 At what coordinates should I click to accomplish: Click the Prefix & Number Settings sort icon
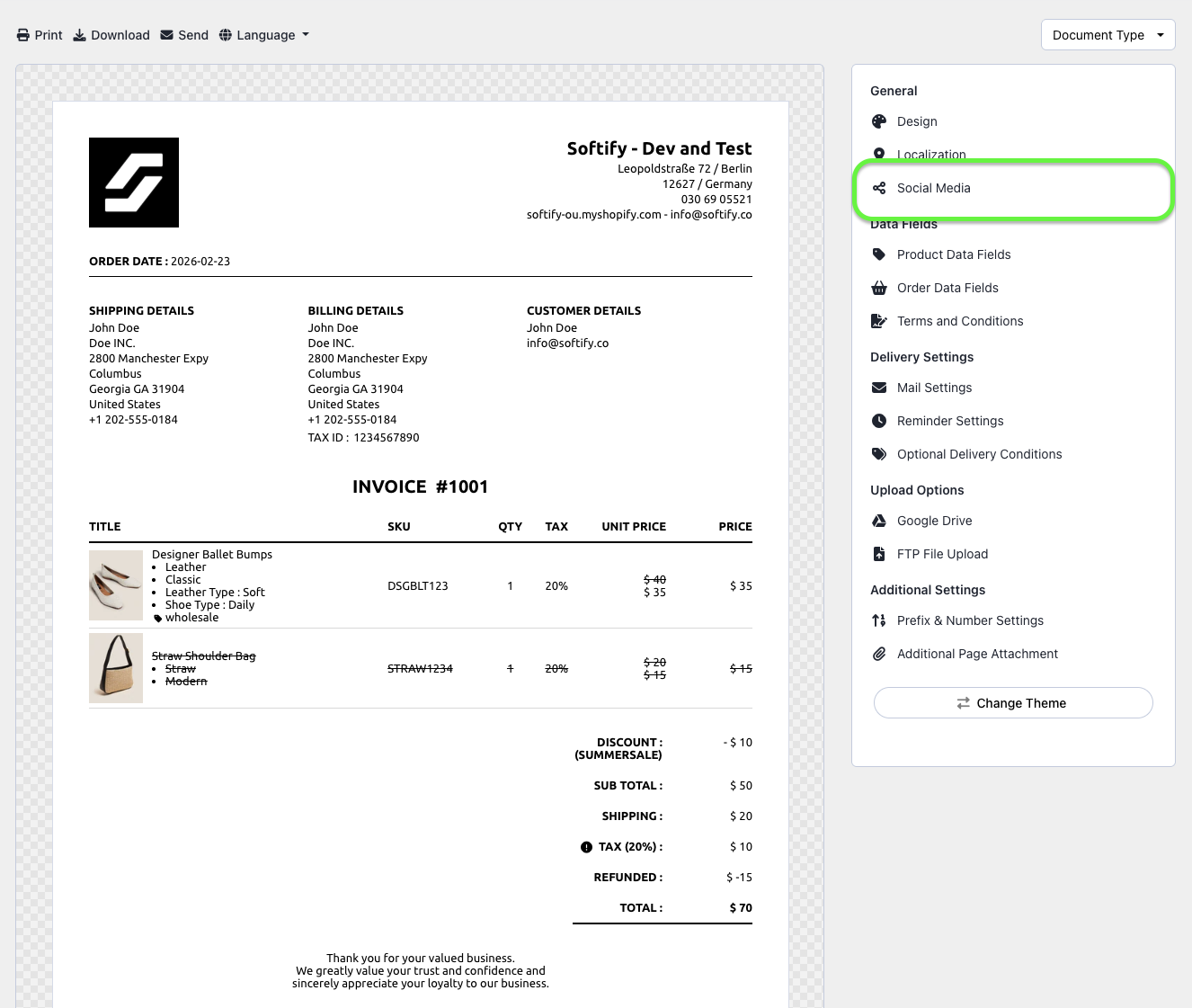click(879, 620)
